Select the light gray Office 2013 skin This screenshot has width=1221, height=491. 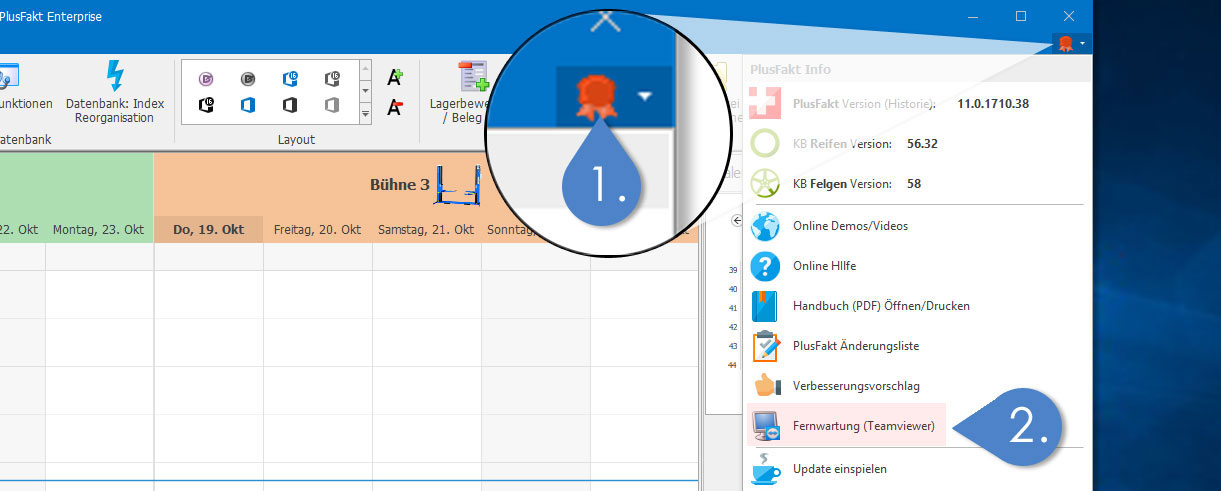(333, 104)
